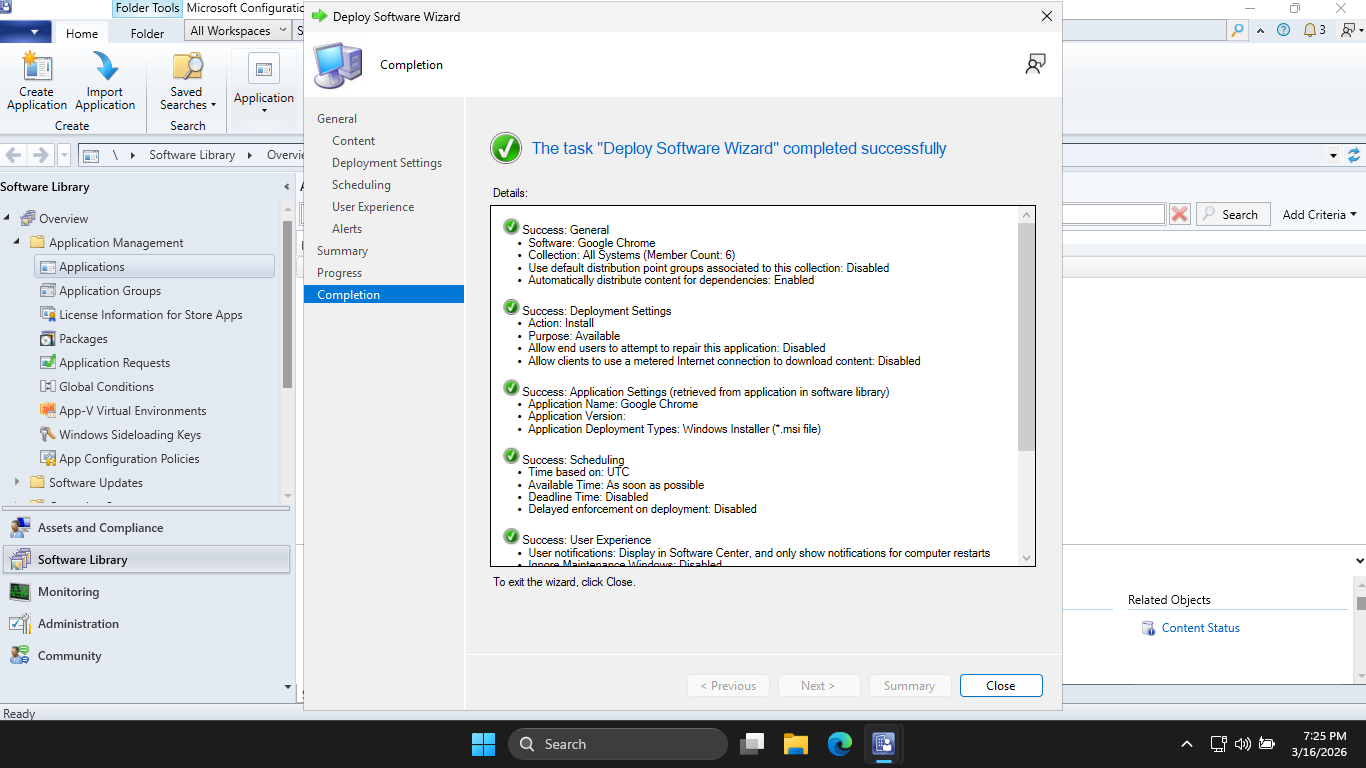Clear search with red X icon
Viewport: 1366px width, 768px height.
1180,214
